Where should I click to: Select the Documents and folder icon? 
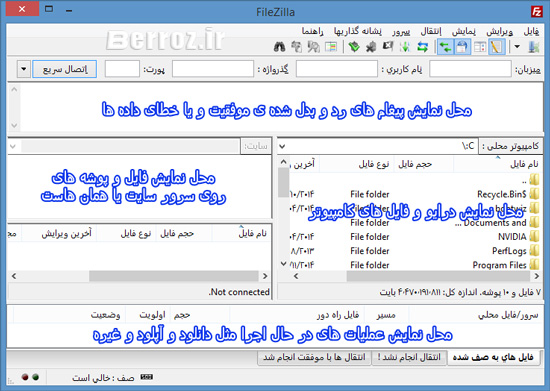click(x=534, y=222)
